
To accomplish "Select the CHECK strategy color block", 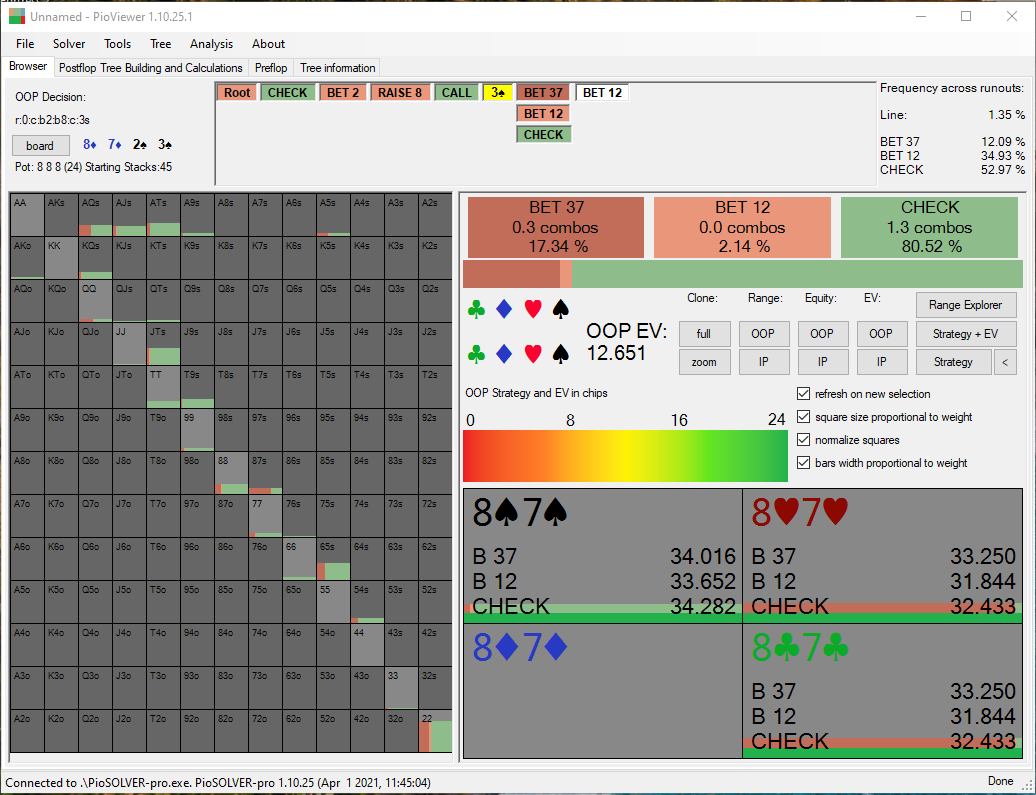I will pos(929,227).
